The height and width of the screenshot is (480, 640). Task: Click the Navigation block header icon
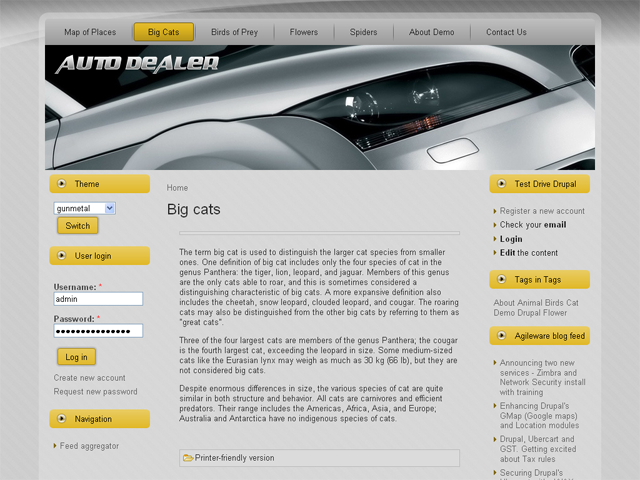click(62, 419)
